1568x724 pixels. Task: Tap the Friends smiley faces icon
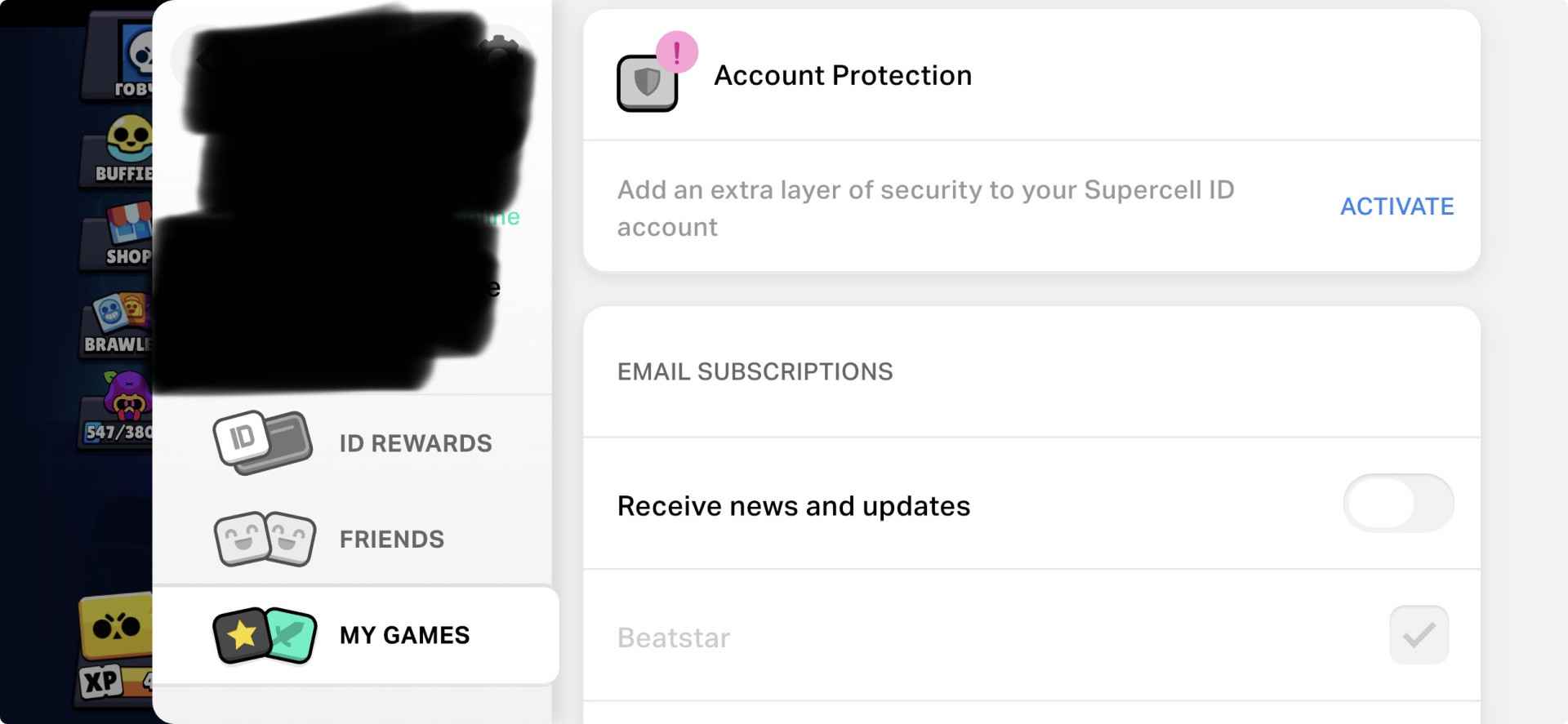[x=264, y=539]
